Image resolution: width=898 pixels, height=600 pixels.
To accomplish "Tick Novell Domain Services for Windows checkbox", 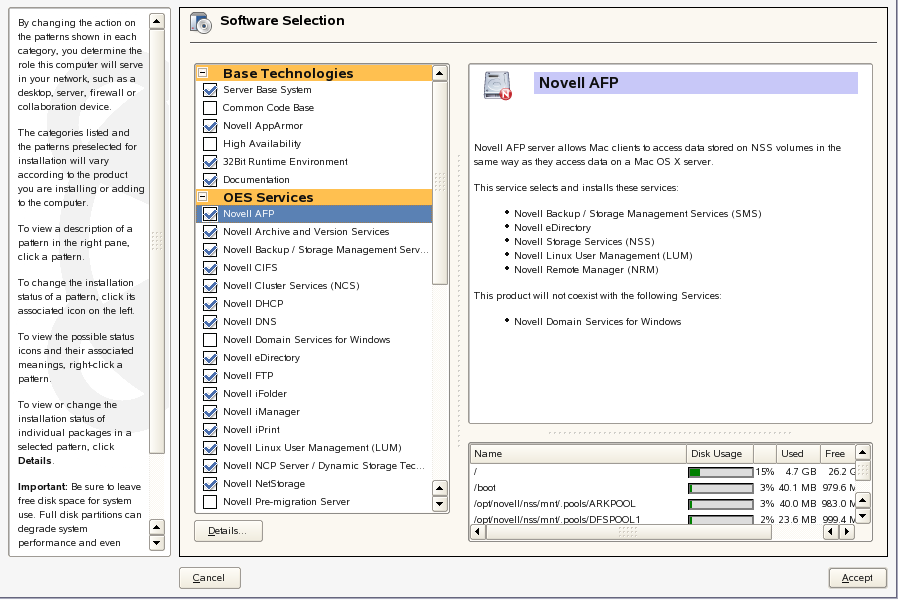I will [x=210, y=340].
